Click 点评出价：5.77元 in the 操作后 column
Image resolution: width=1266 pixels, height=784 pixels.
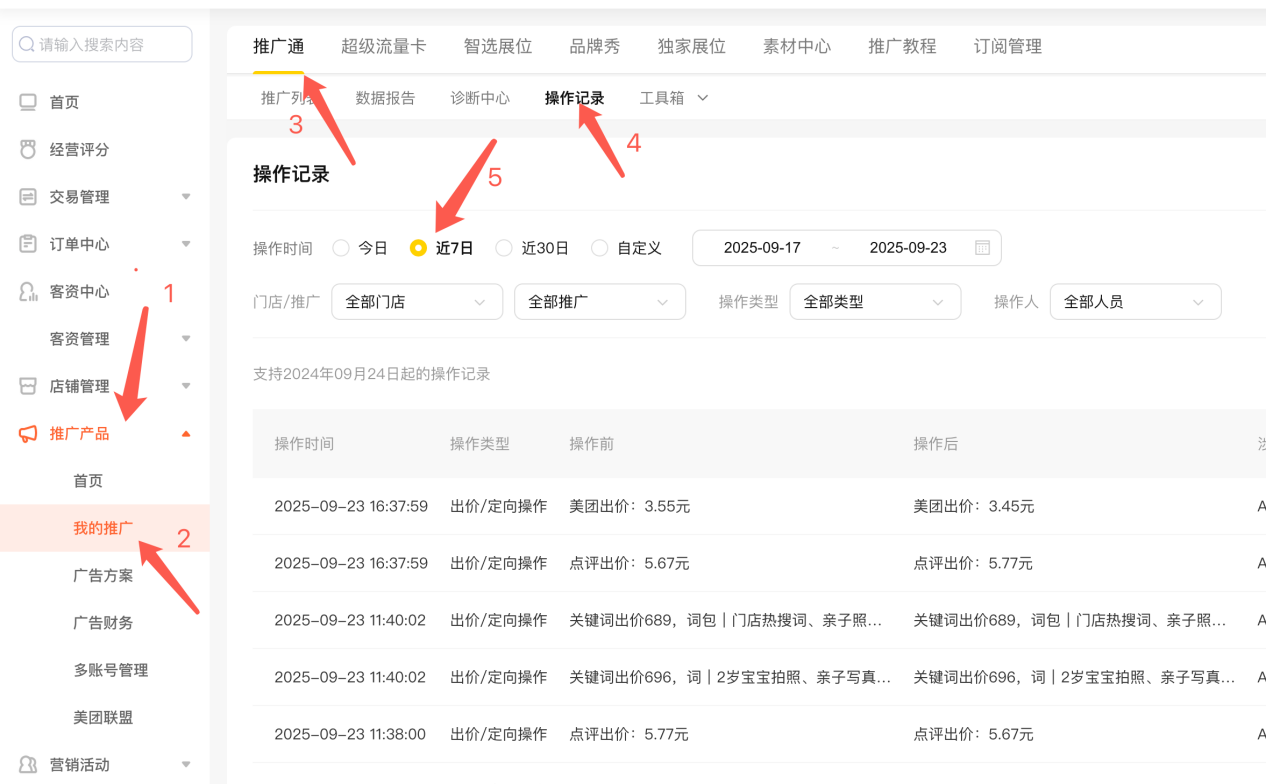coord(973,564)
